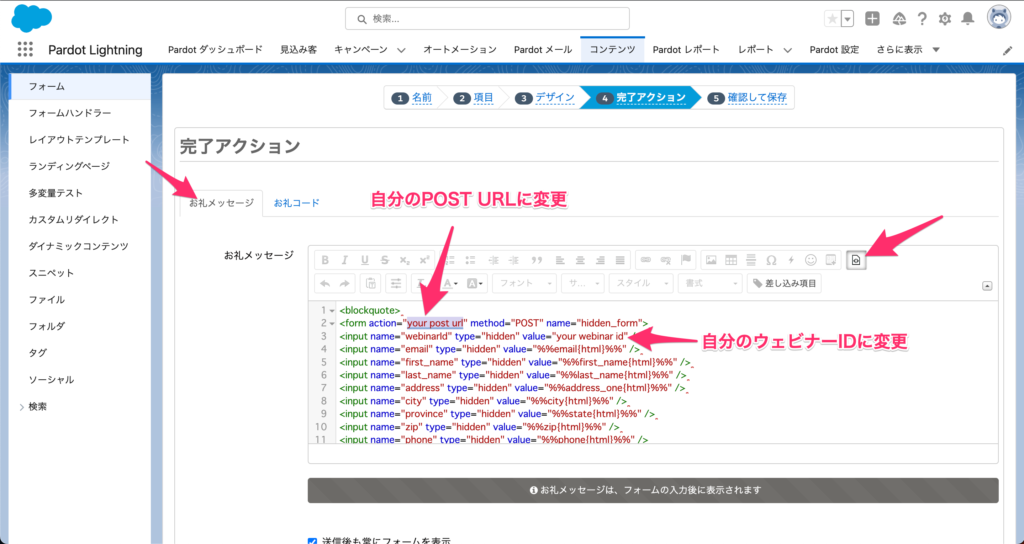Decrease indent in the editor
This screenshot has width=1024, height=544.
(494, 260)
